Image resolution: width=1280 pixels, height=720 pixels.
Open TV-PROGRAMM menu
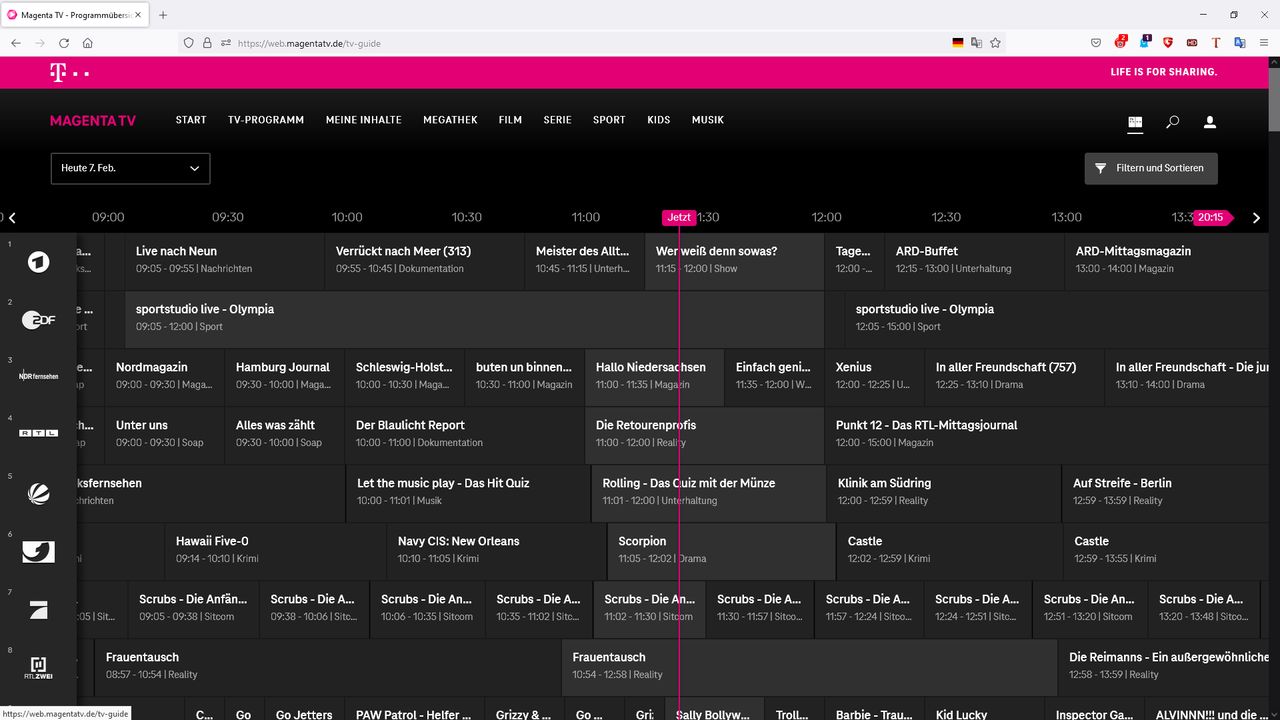(266, 120)
